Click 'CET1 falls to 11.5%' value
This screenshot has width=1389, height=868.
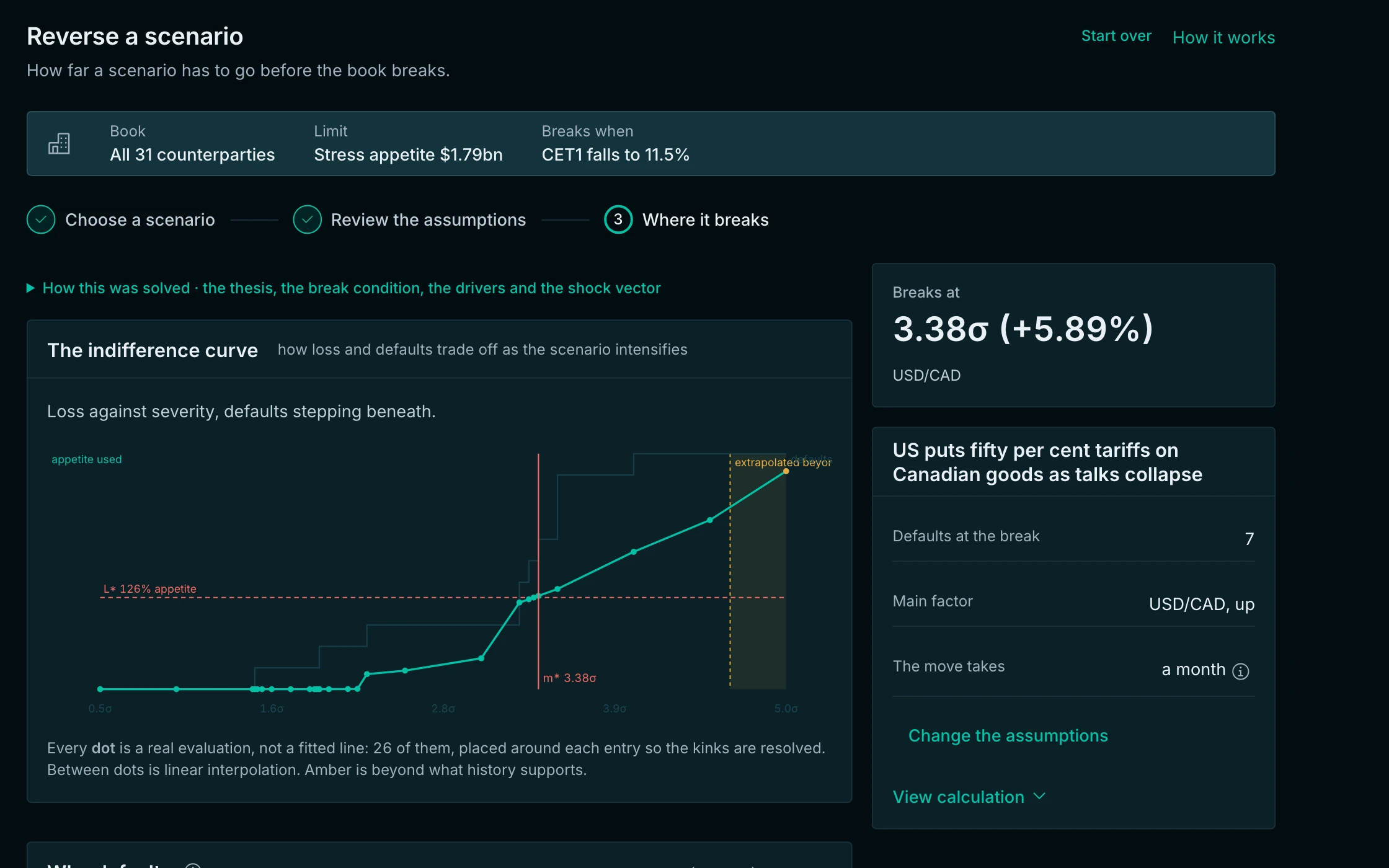tap(616, 155)
